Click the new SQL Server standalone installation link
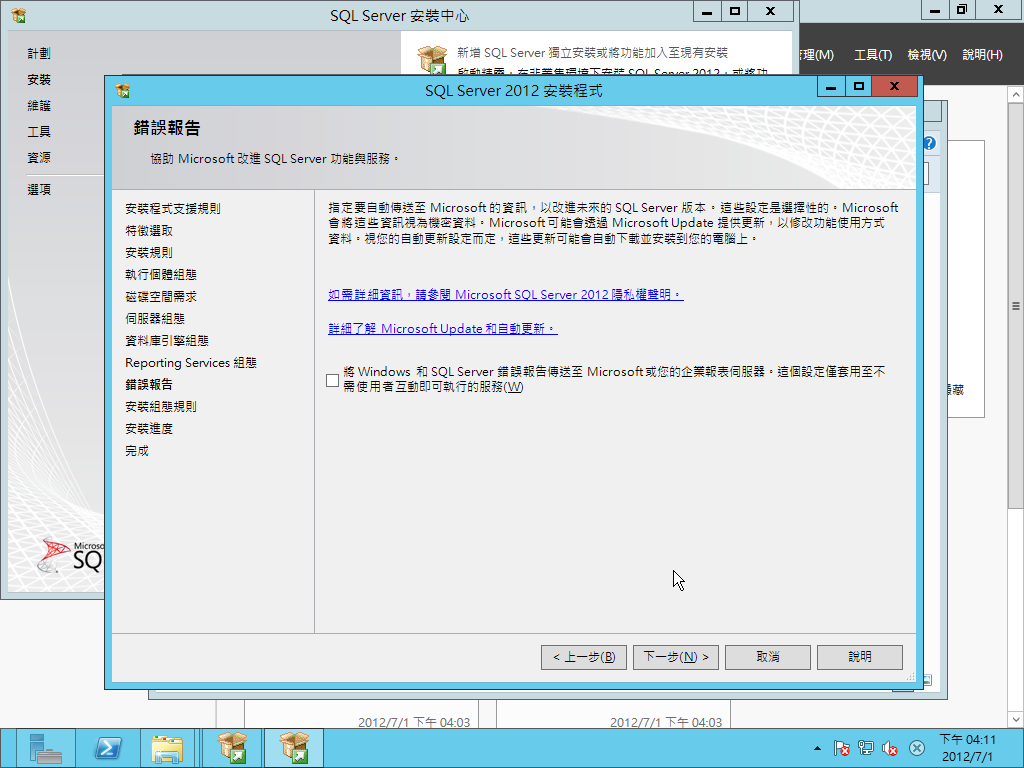1024x768 pixels. (x=592, y=53)
